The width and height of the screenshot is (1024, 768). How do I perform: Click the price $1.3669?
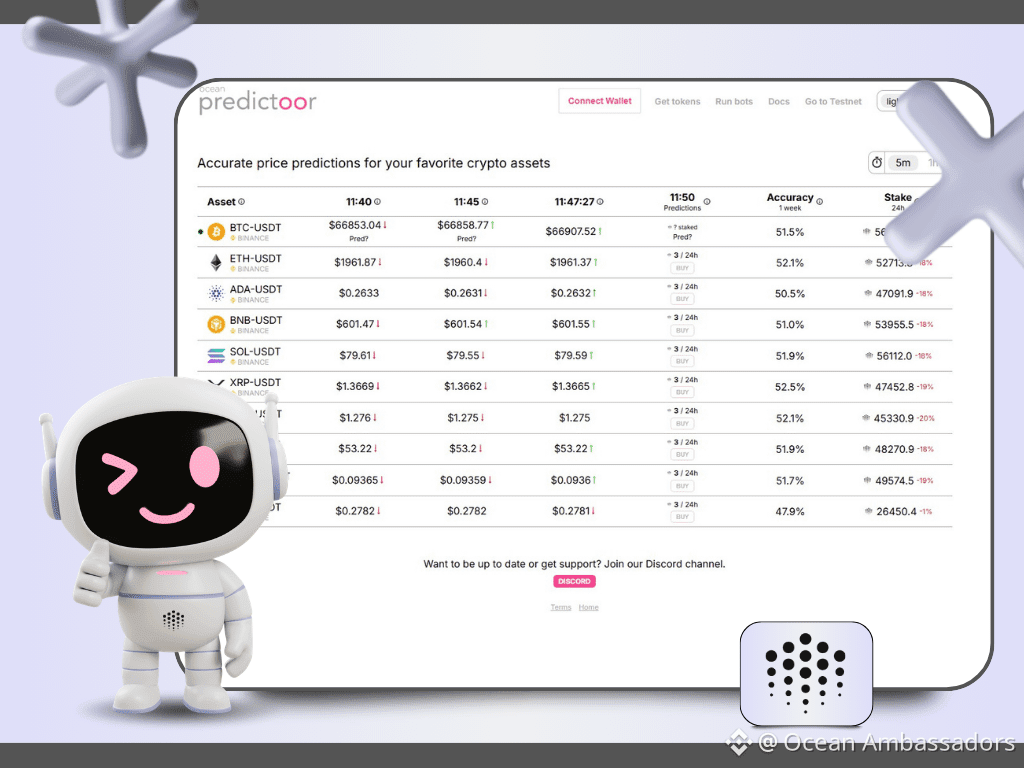pos(355,387)
